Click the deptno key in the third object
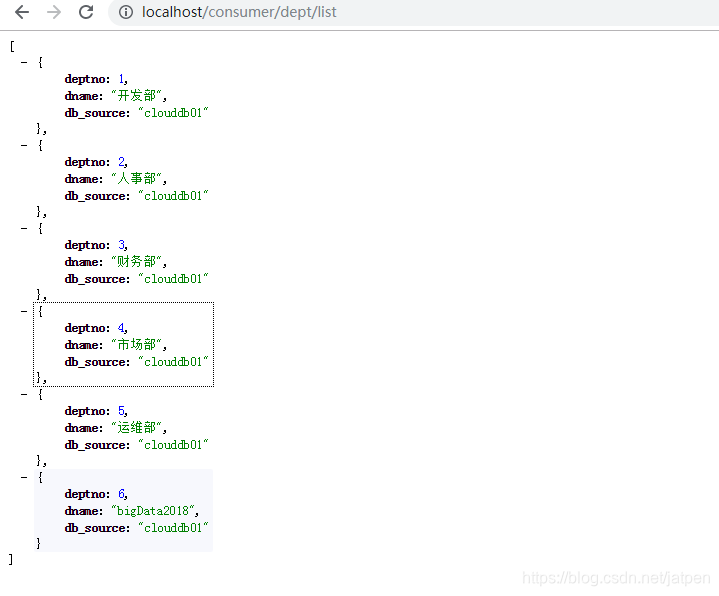719x596 pixels. (85, 245)
